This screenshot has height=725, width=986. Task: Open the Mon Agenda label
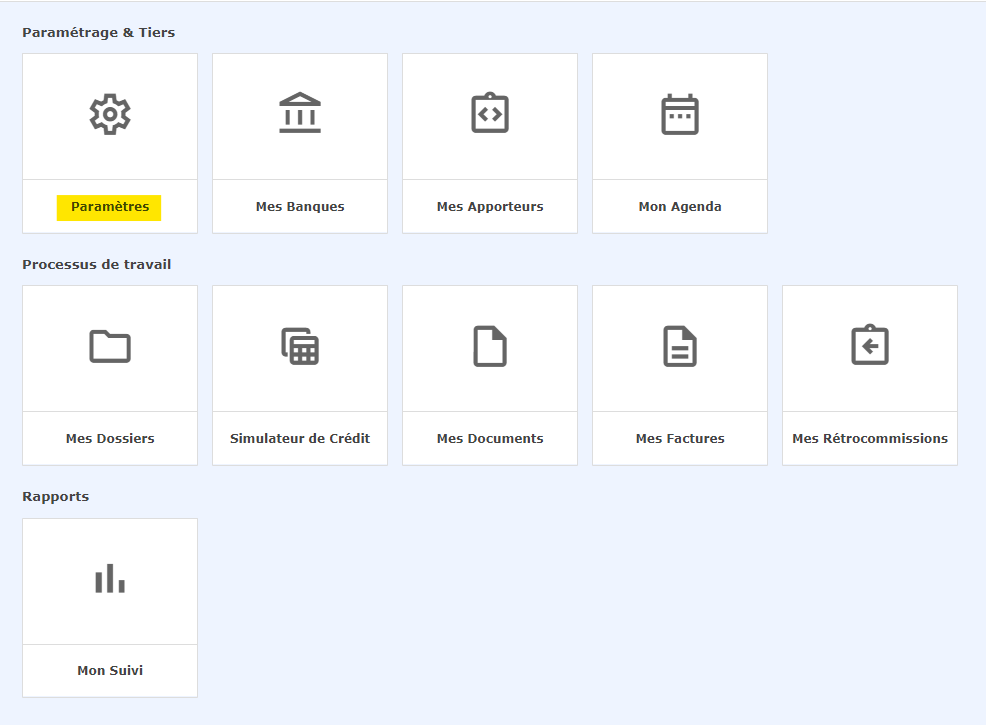[x=680, y=207]
